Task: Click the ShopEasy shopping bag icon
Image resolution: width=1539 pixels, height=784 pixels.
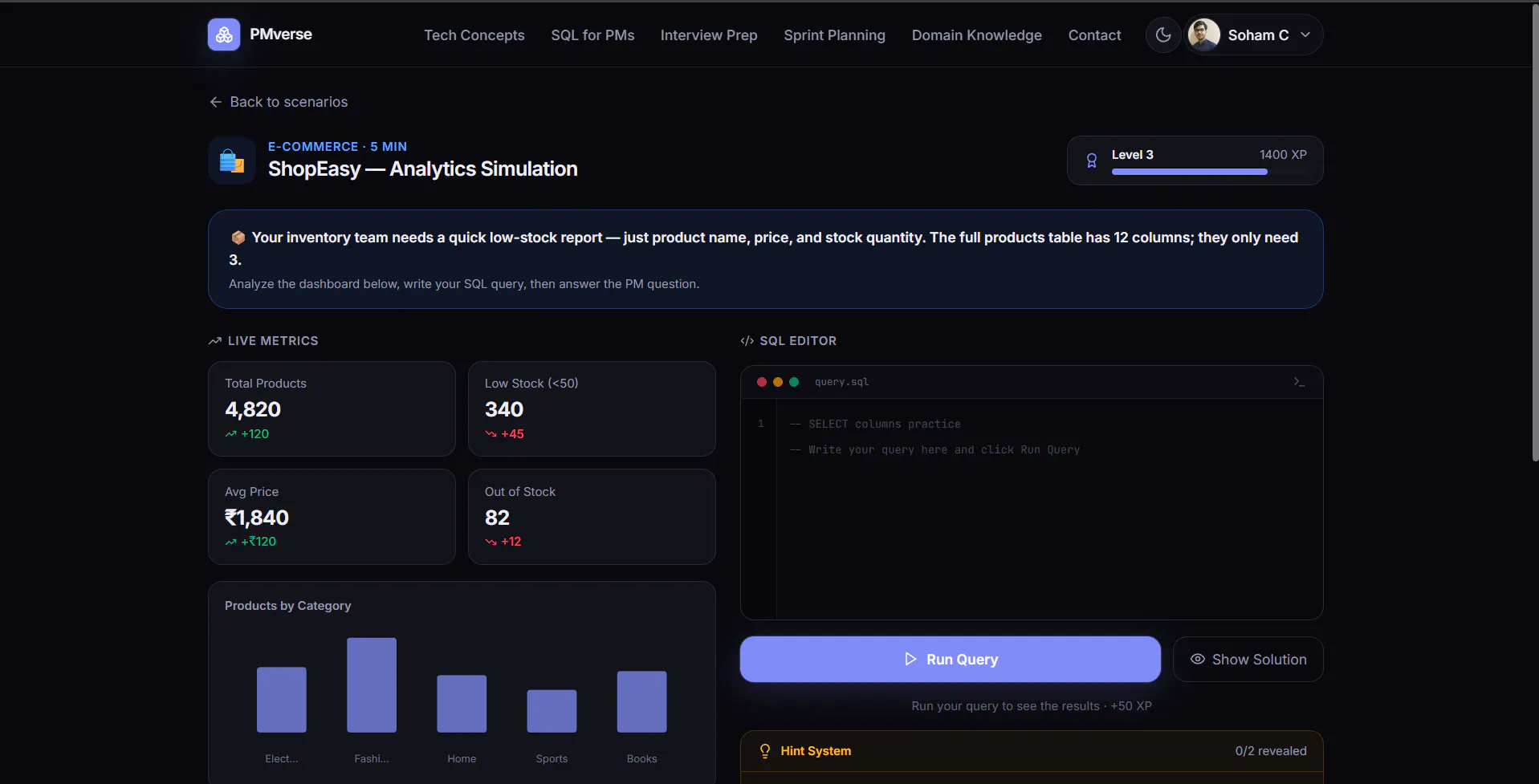Action: (232, 160)
